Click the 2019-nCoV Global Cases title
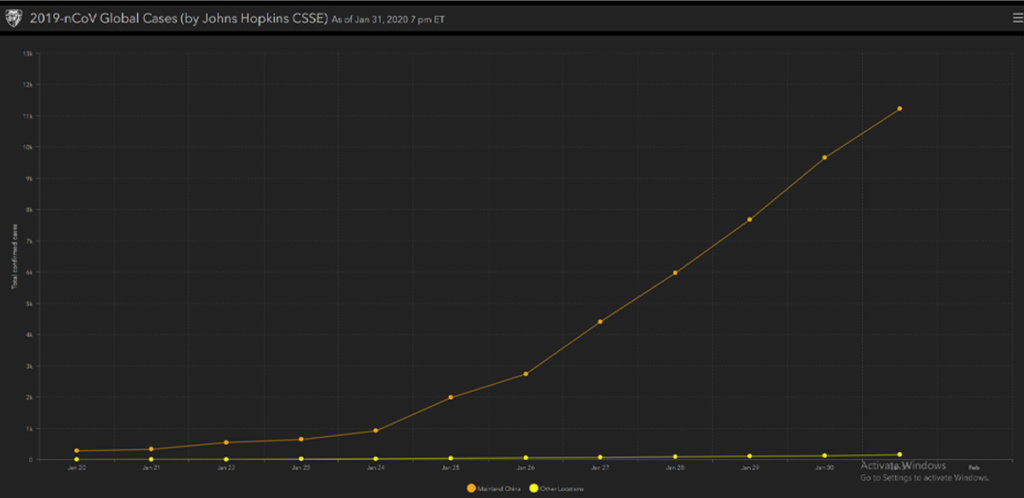The width and height of the screenshot is (1024, 498). [165, 17]
